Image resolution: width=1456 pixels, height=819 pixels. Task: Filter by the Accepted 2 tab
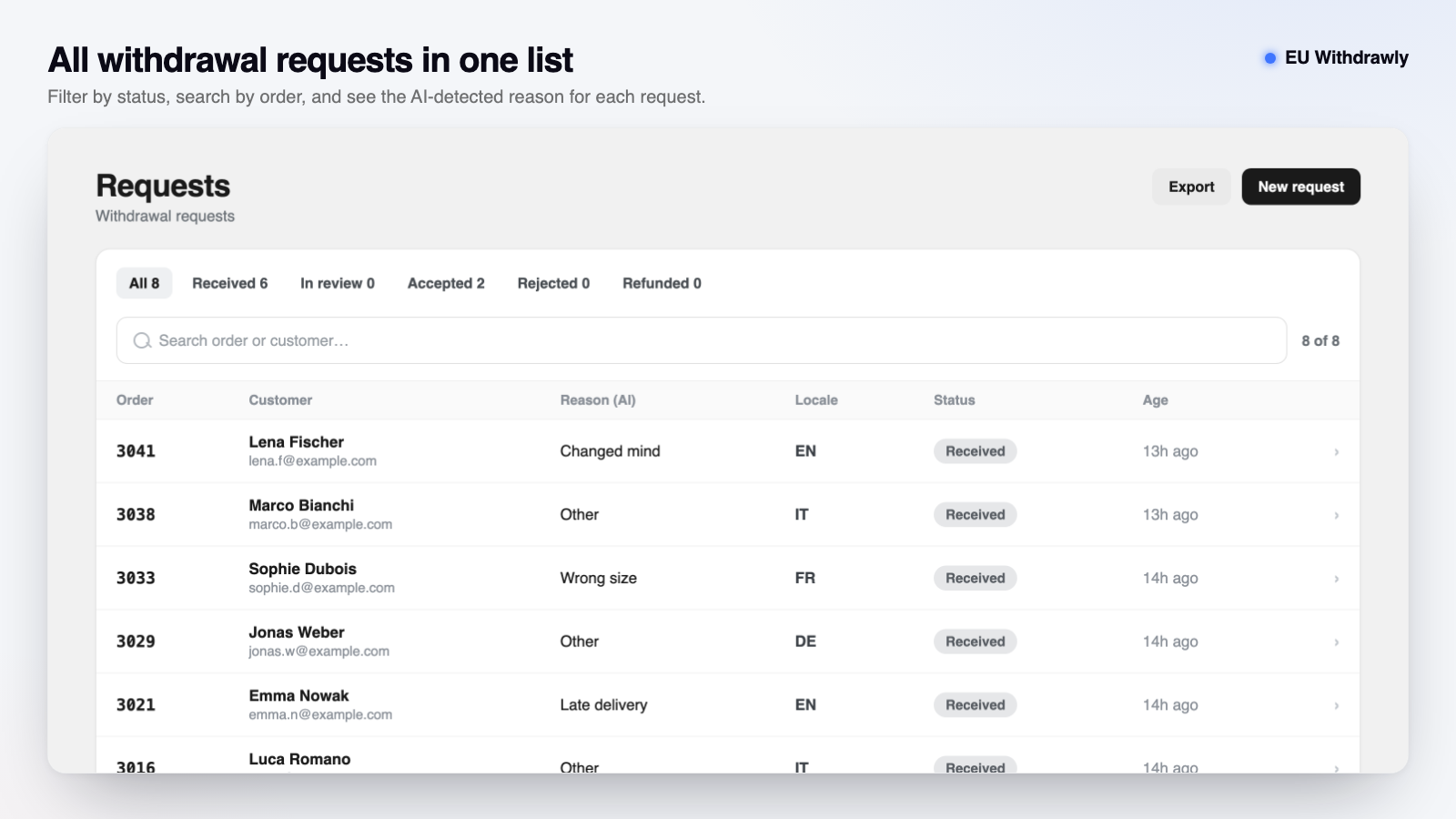pyautogui.click(x=446, y=283)
